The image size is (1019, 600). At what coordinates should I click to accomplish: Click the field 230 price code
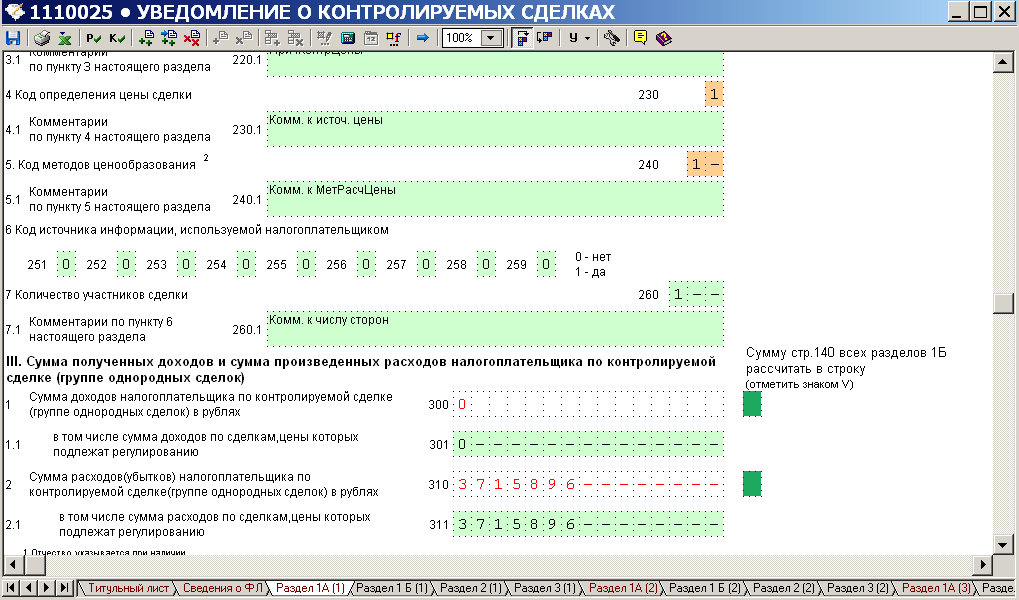[x=714, y=94]
